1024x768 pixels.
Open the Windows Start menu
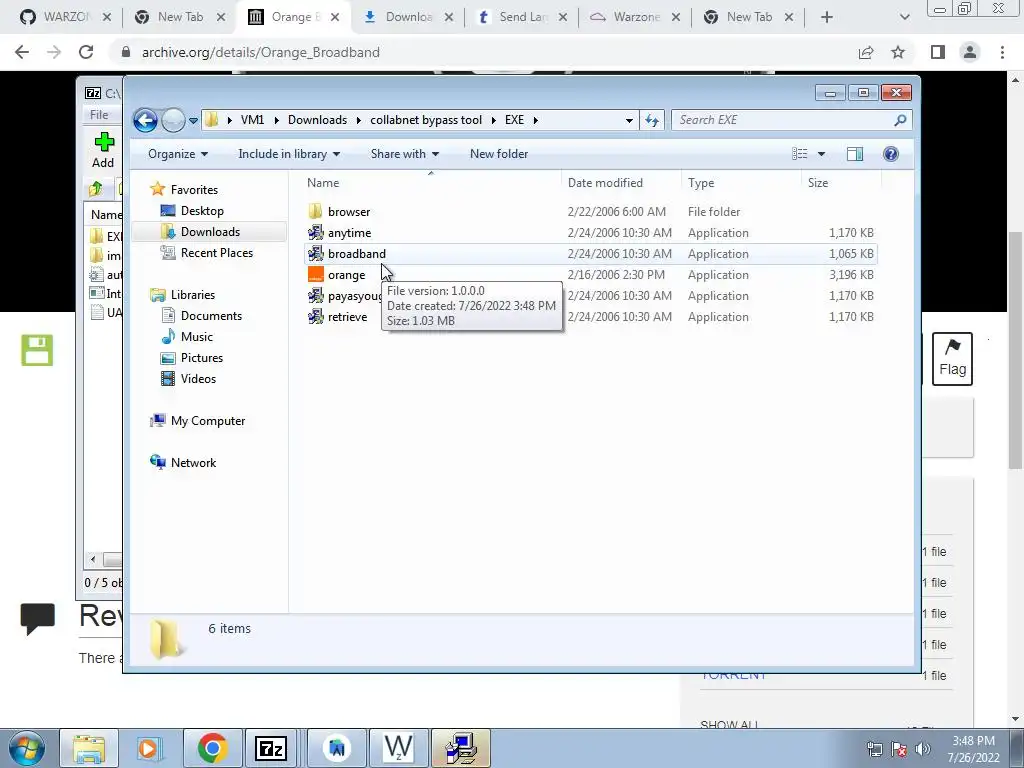pyautogui.click(x=26, y=748)
